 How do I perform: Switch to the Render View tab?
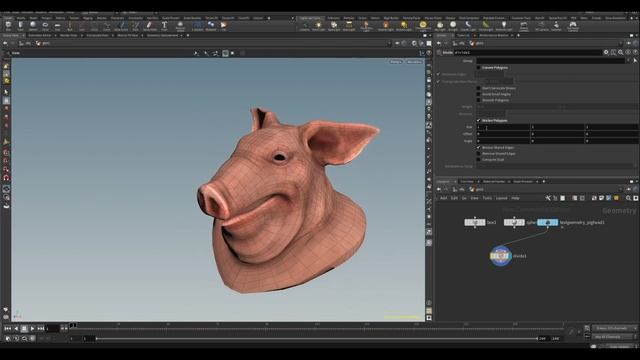[69, 36]
